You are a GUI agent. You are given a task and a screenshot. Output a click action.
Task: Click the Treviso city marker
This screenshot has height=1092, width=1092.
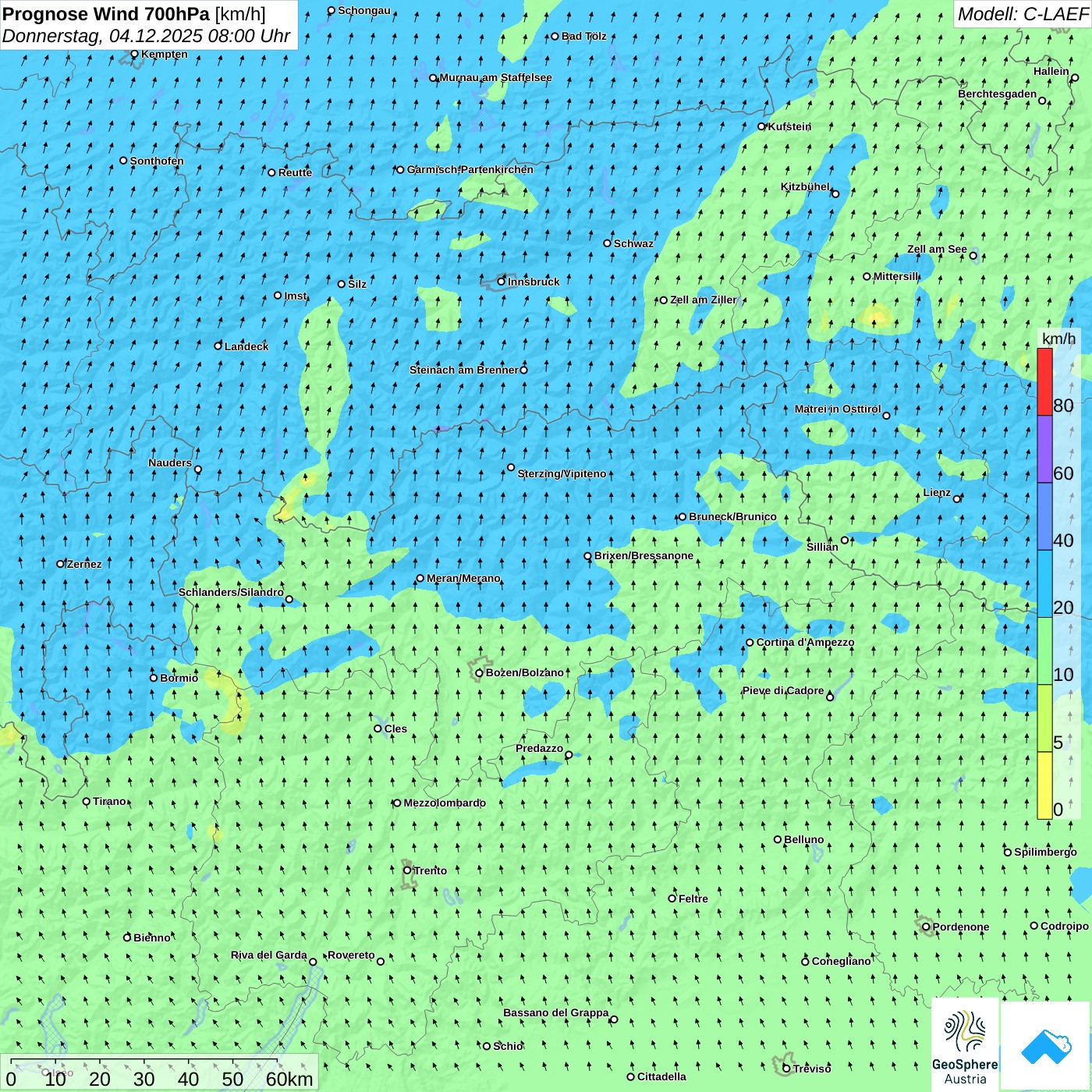786,1069
